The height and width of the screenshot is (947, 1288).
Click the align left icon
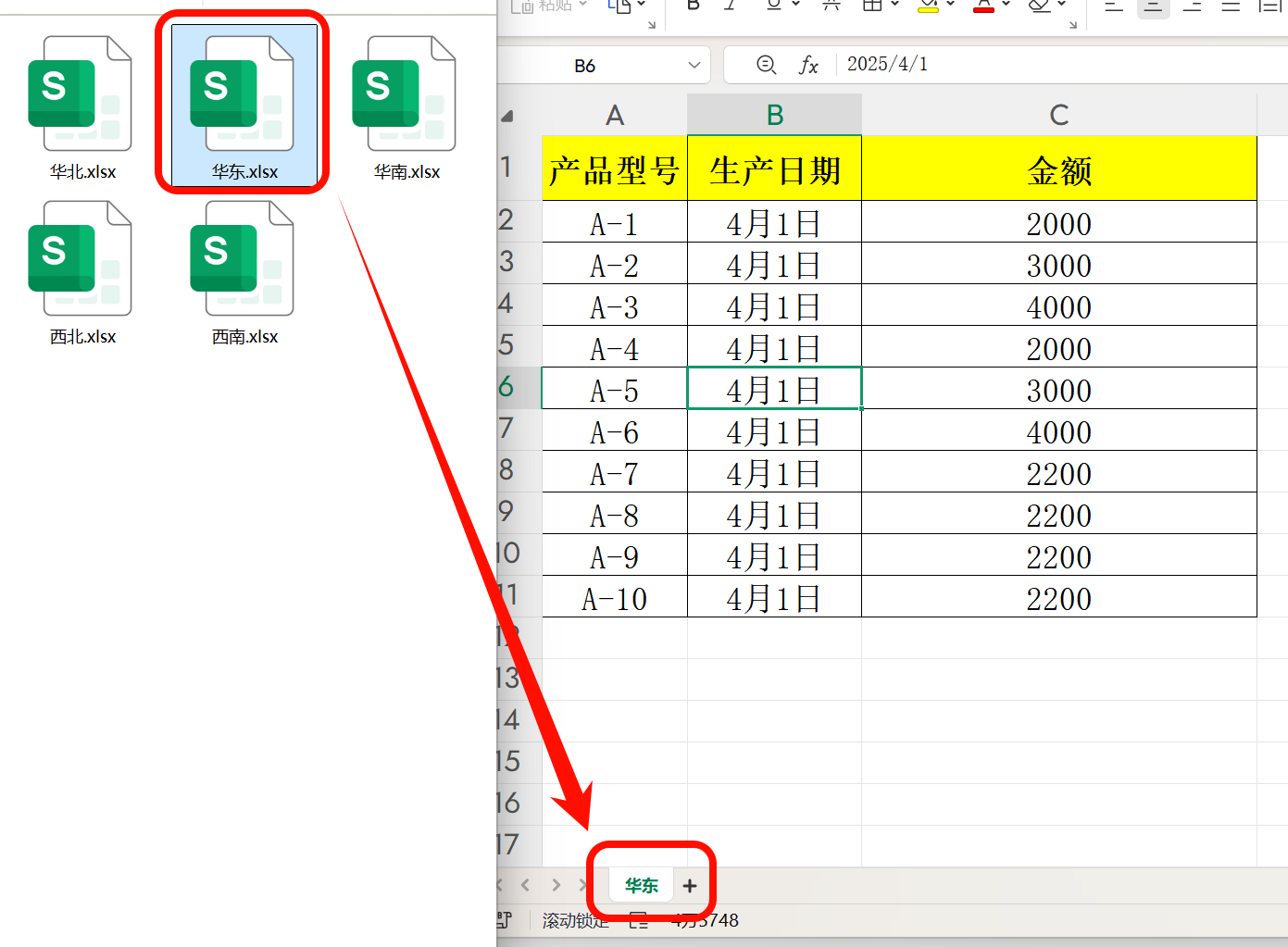click(1114, 6)
